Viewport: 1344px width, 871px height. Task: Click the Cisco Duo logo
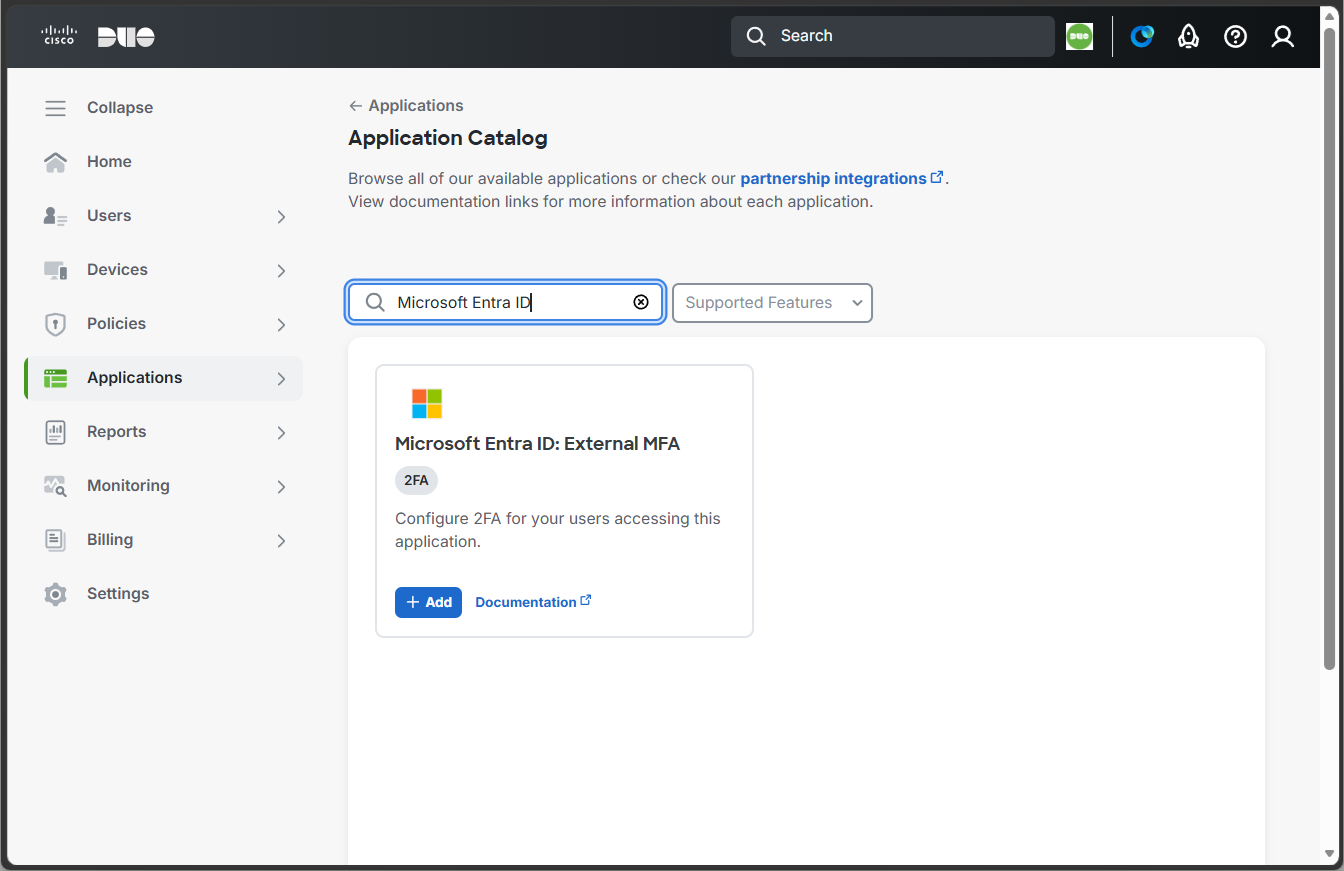point(98,37)
